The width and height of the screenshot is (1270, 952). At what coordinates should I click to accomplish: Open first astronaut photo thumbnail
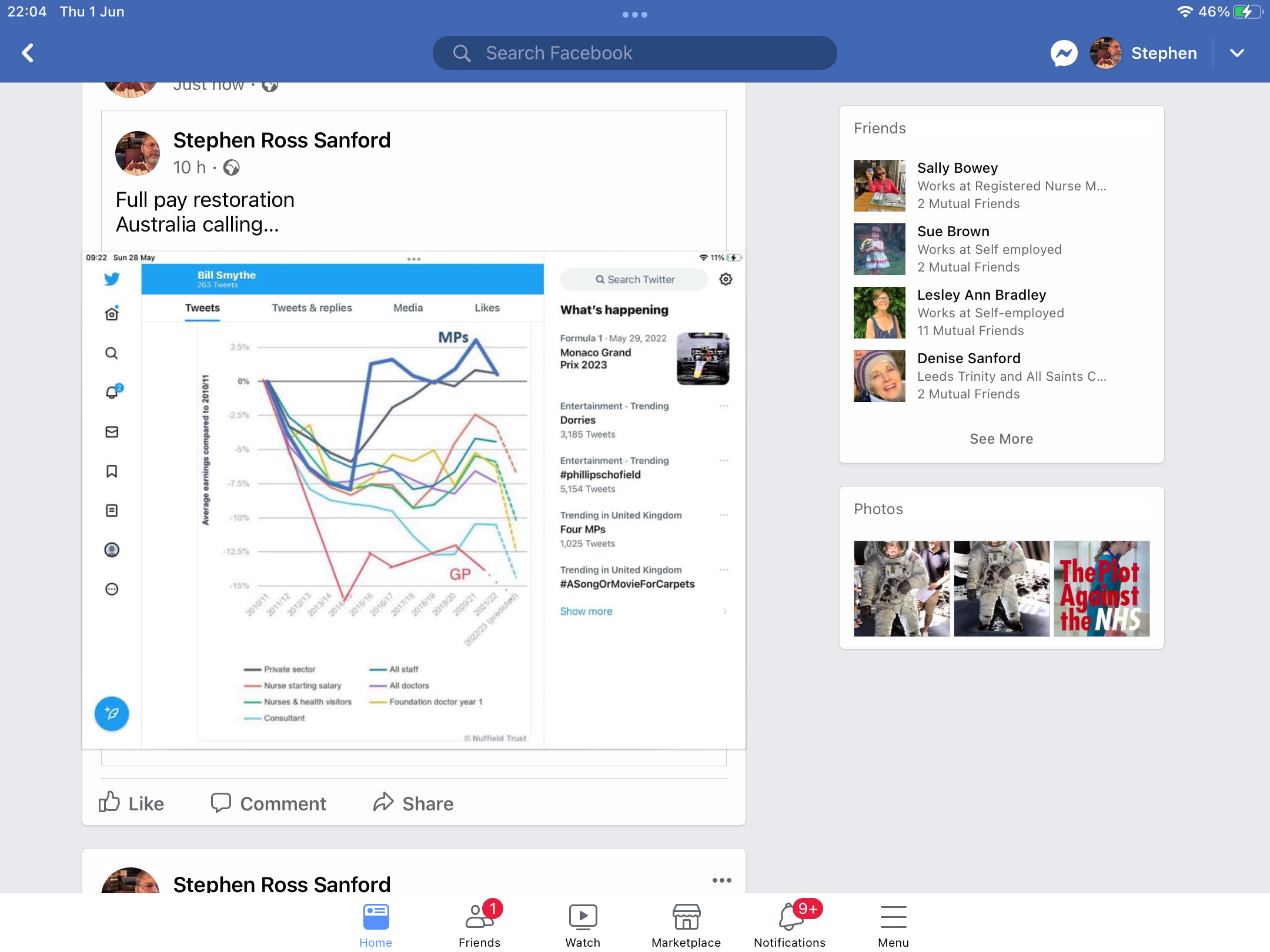[901, 589]
